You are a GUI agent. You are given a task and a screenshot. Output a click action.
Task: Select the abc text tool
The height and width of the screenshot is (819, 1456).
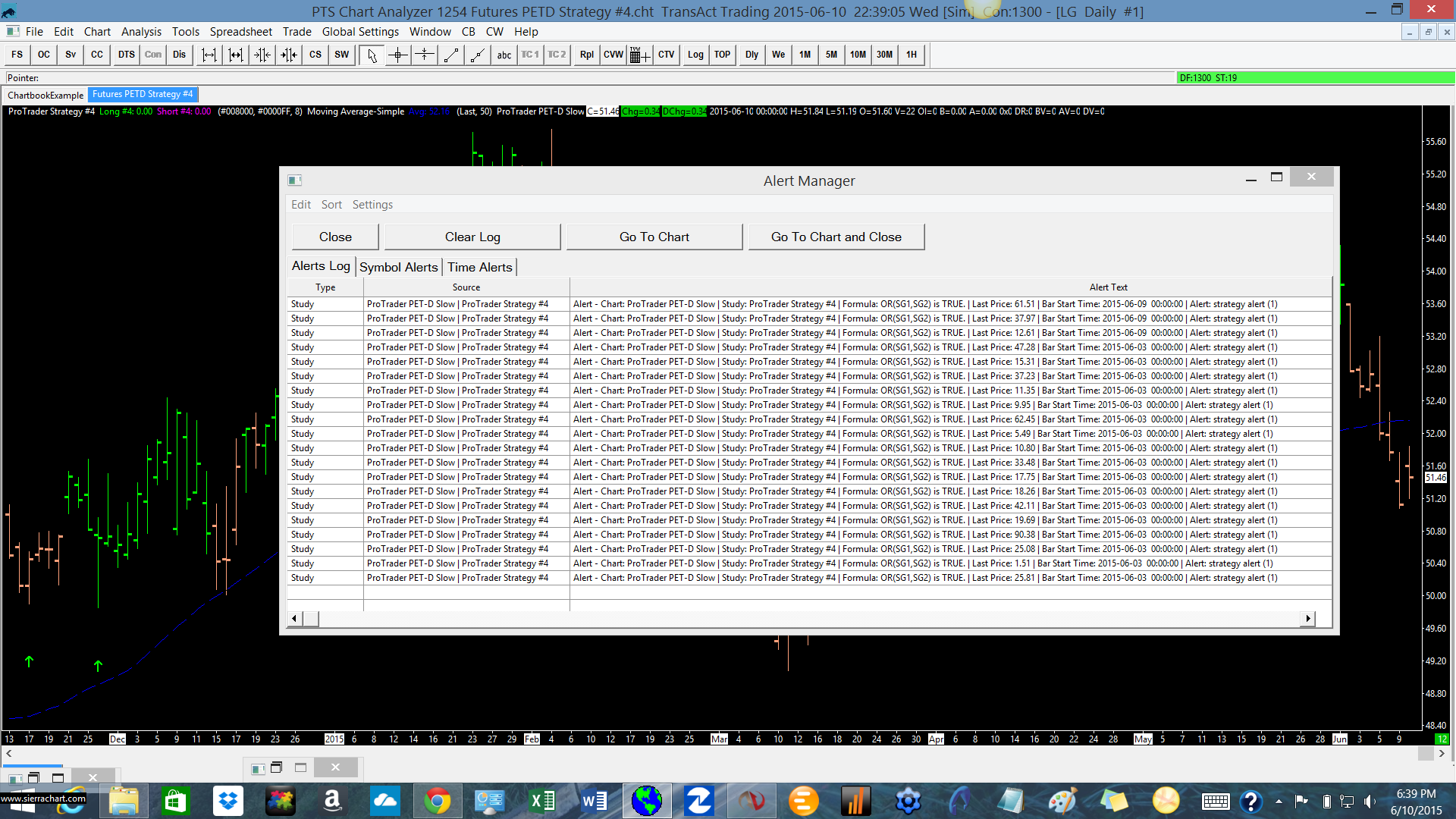tap(504, 55)
